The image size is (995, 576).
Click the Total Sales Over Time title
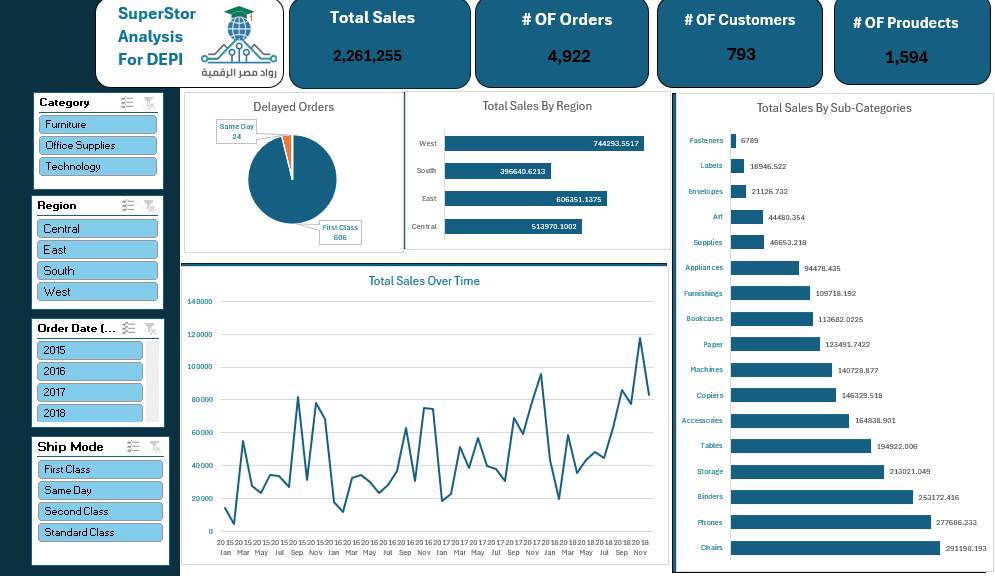click(x=424, y=281)
